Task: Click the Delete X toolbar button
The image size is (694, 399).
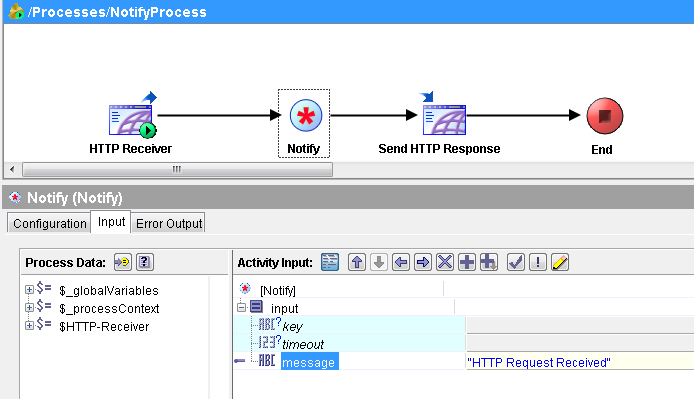Action: (445, 262)
